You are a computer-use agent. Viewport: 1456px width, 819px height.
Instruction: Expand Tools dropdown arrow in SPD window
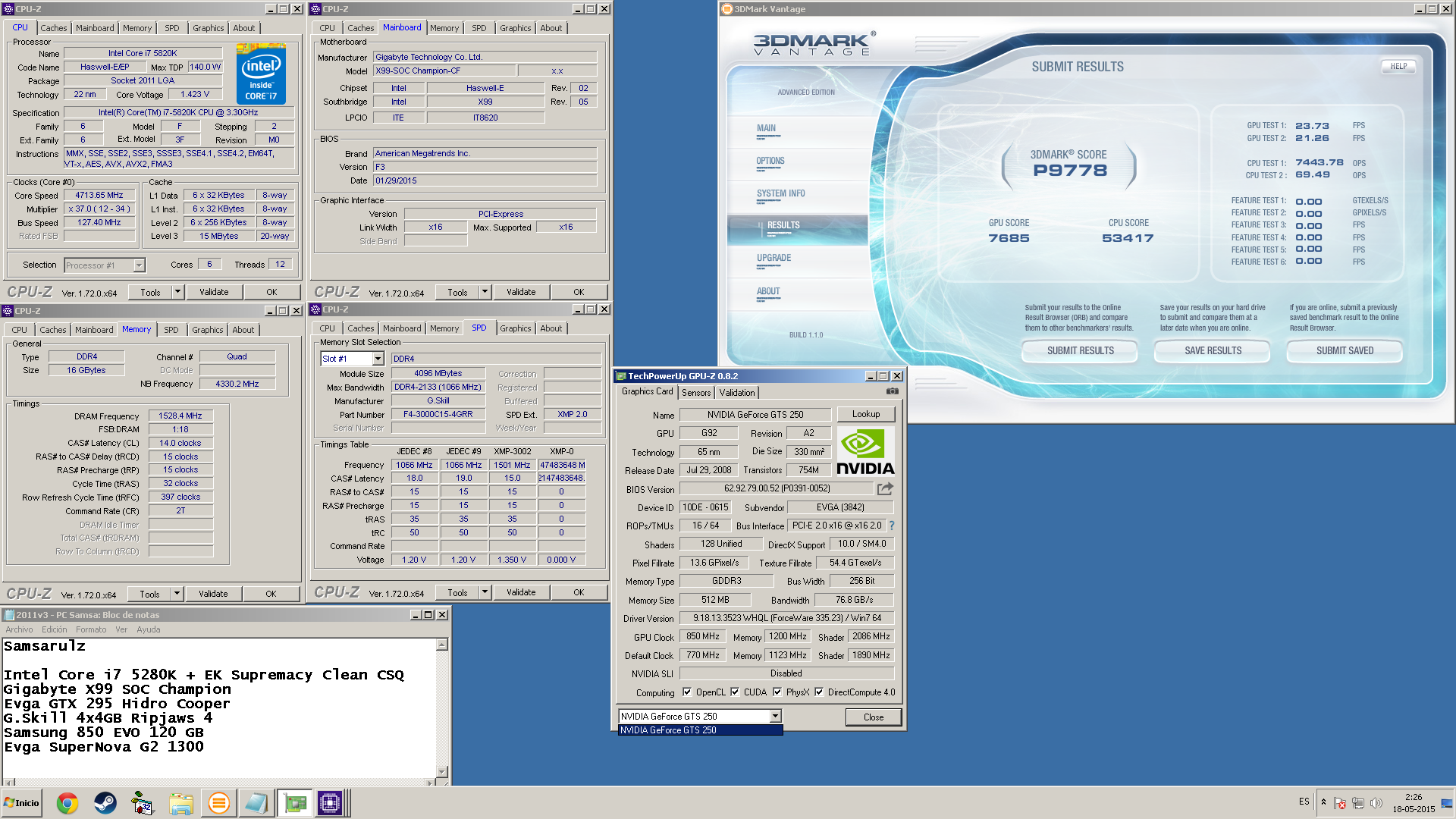point(485,592)
